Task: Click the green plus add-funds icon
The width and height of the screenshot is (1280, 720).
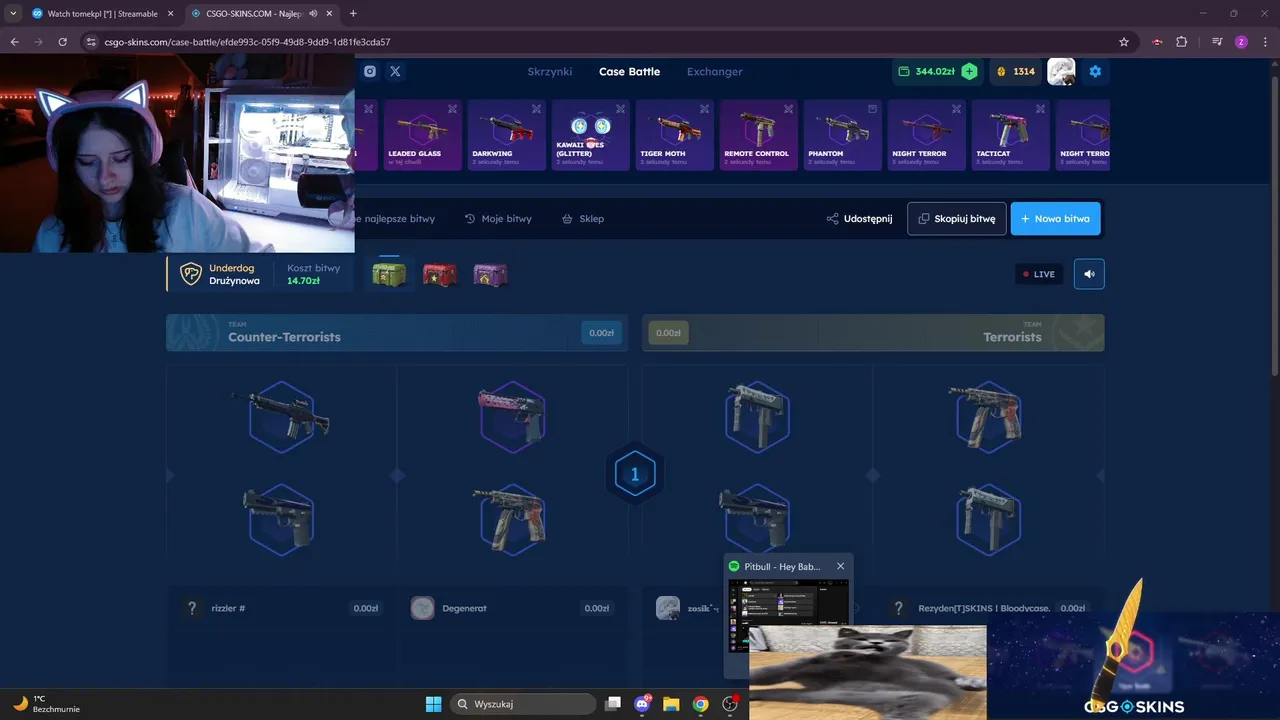Action: pyautogui.click(x=969, y=72)
